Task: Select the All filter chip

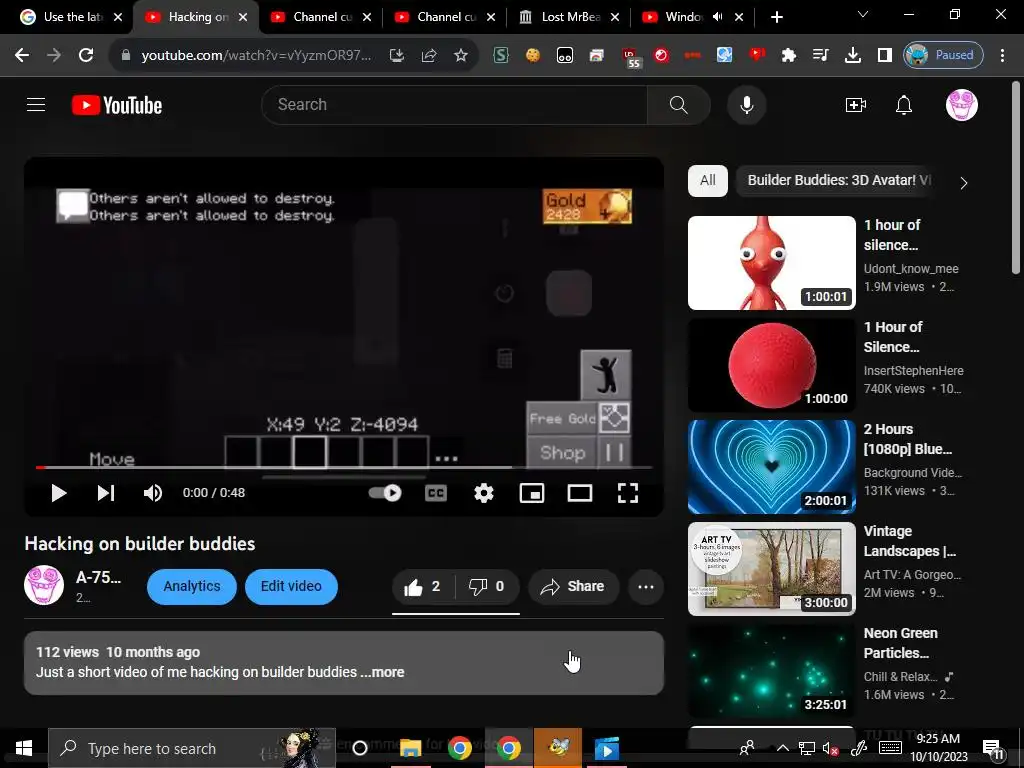Action: [x=708, y=181]
